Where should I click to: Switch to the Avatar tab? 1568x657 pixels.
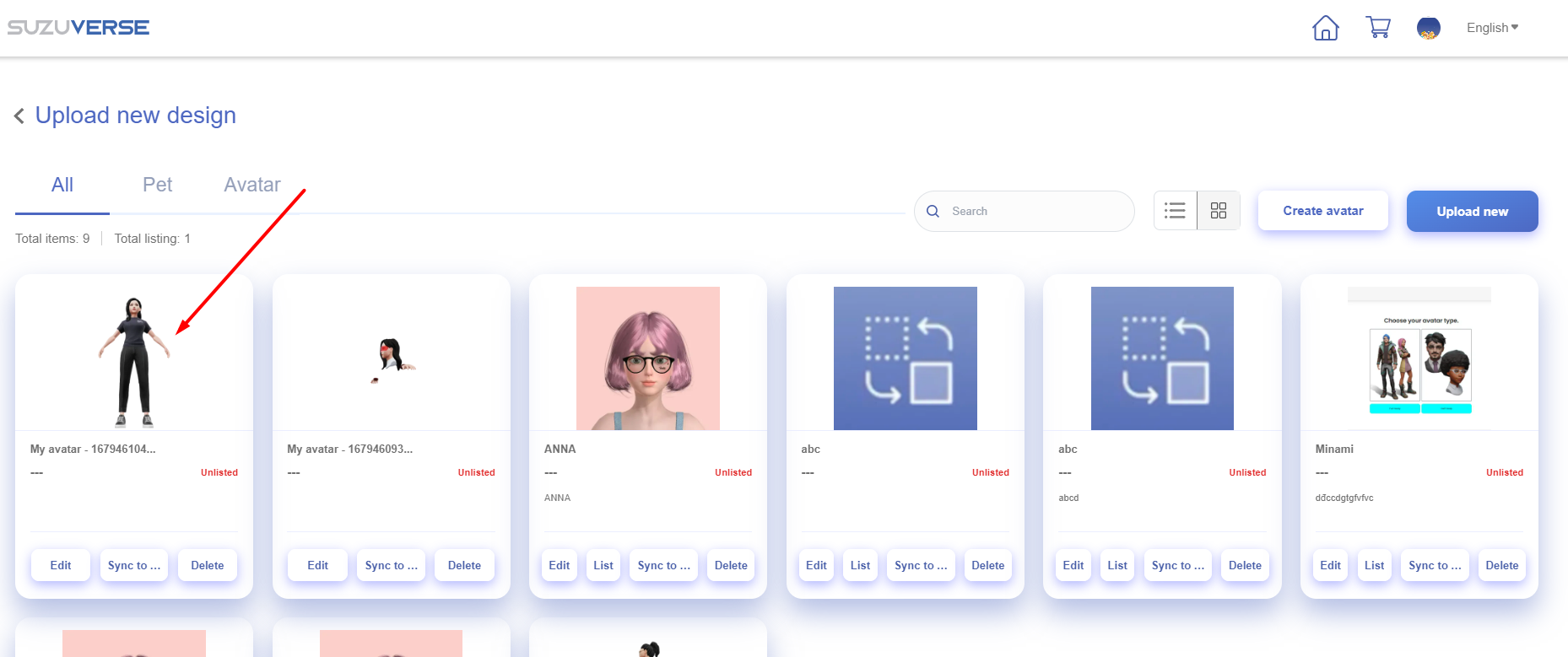[251, 185]
